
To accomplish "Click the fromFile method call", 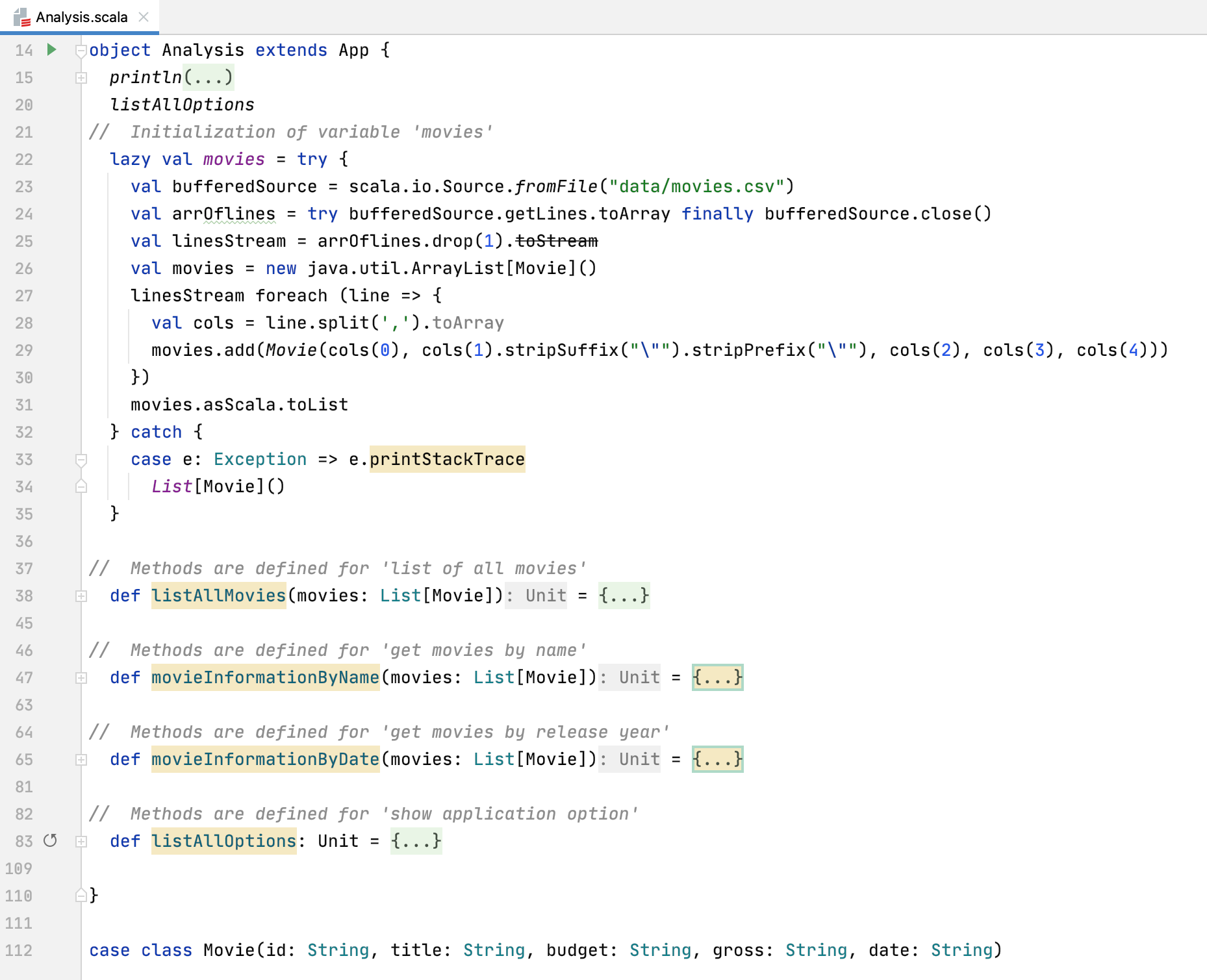I will click(x=556, y=186).
